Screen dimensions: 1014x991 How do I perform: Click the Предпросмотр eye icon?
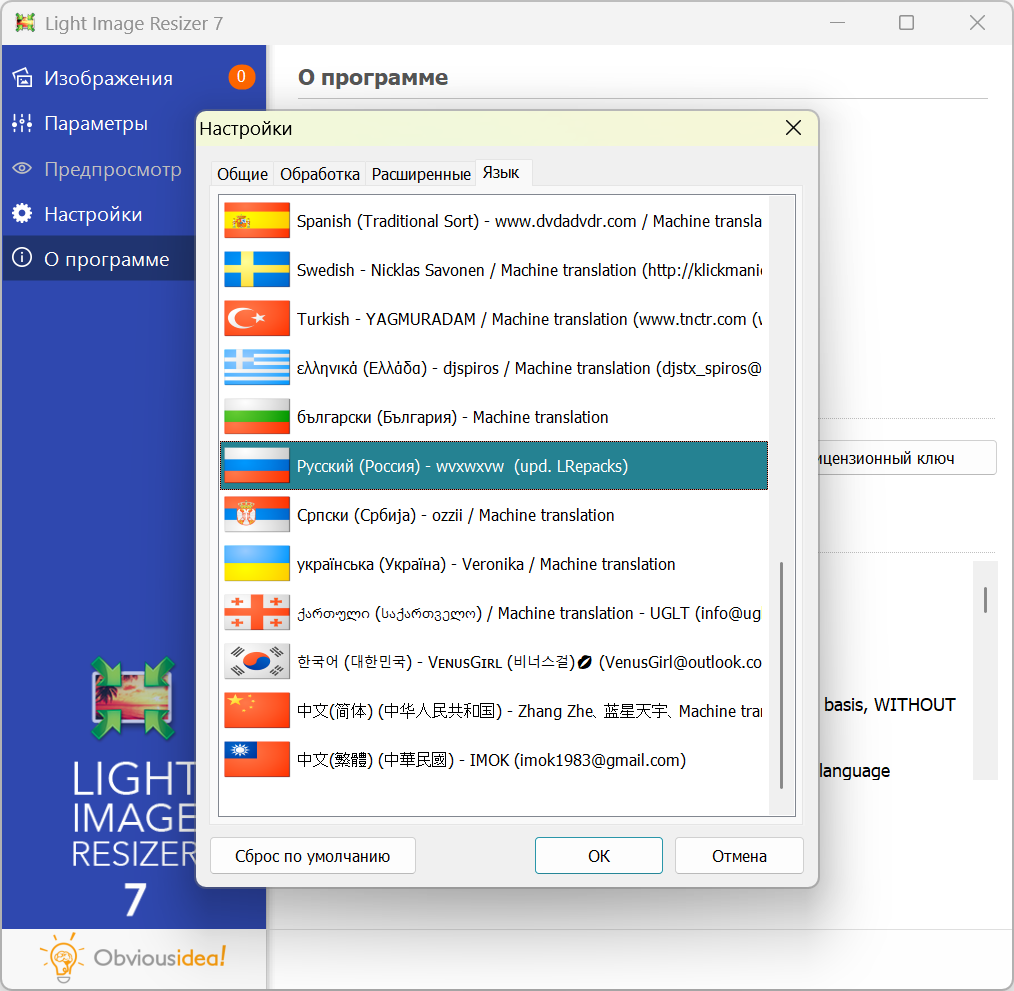pyautogui.click(x=23, y=169)
